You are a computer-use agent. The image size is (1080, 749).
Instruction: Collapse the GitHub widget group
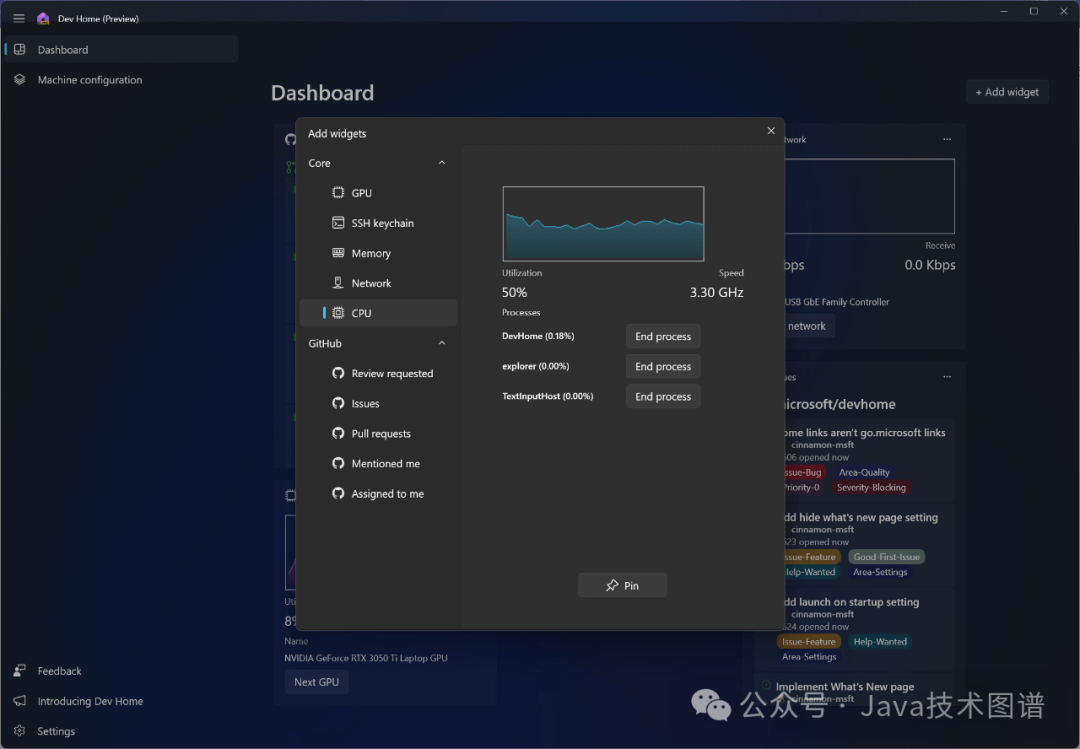(x=442, y=343)
